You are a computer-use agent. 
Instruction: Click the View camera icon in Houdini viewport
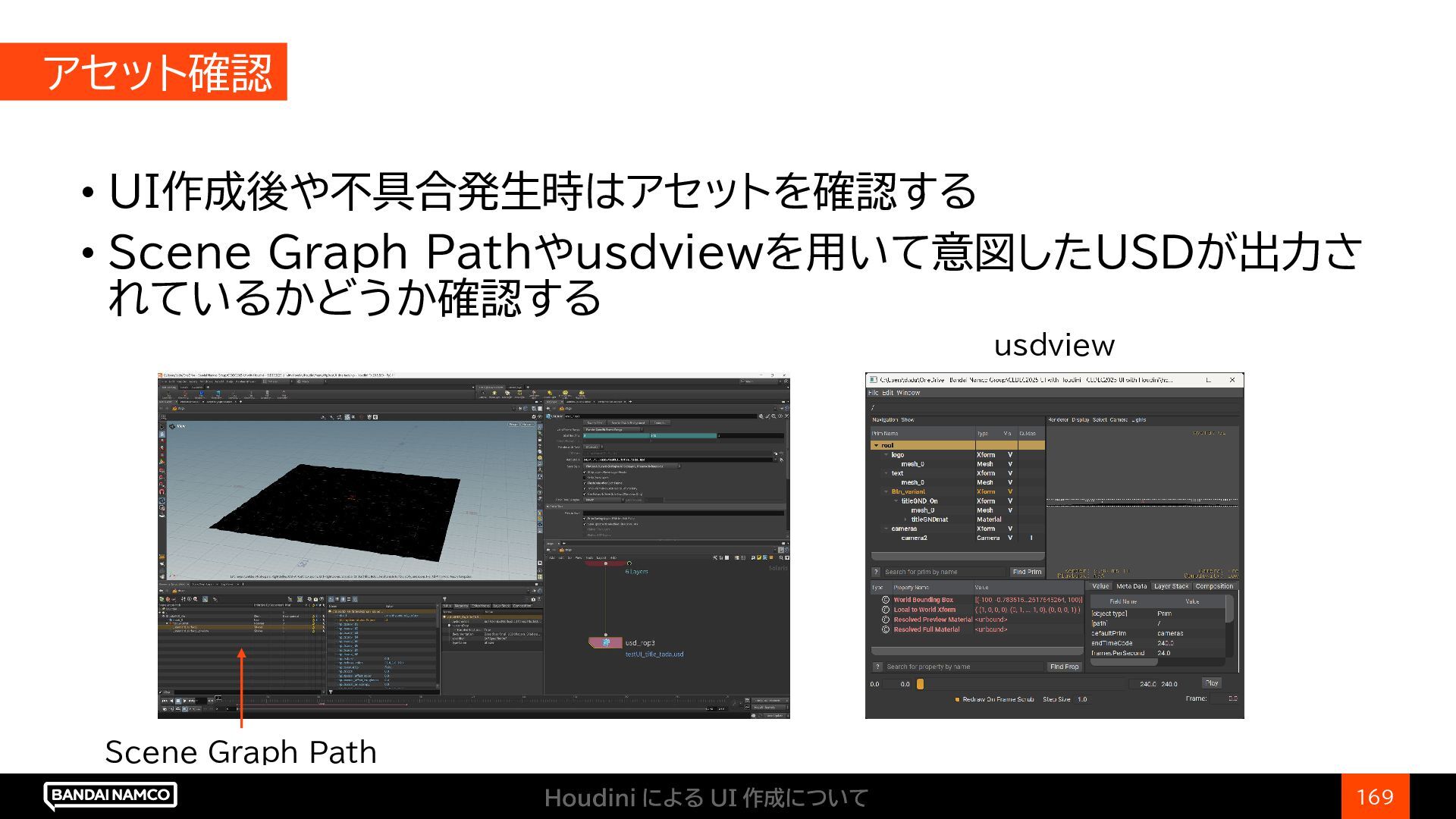coord(172,426)
